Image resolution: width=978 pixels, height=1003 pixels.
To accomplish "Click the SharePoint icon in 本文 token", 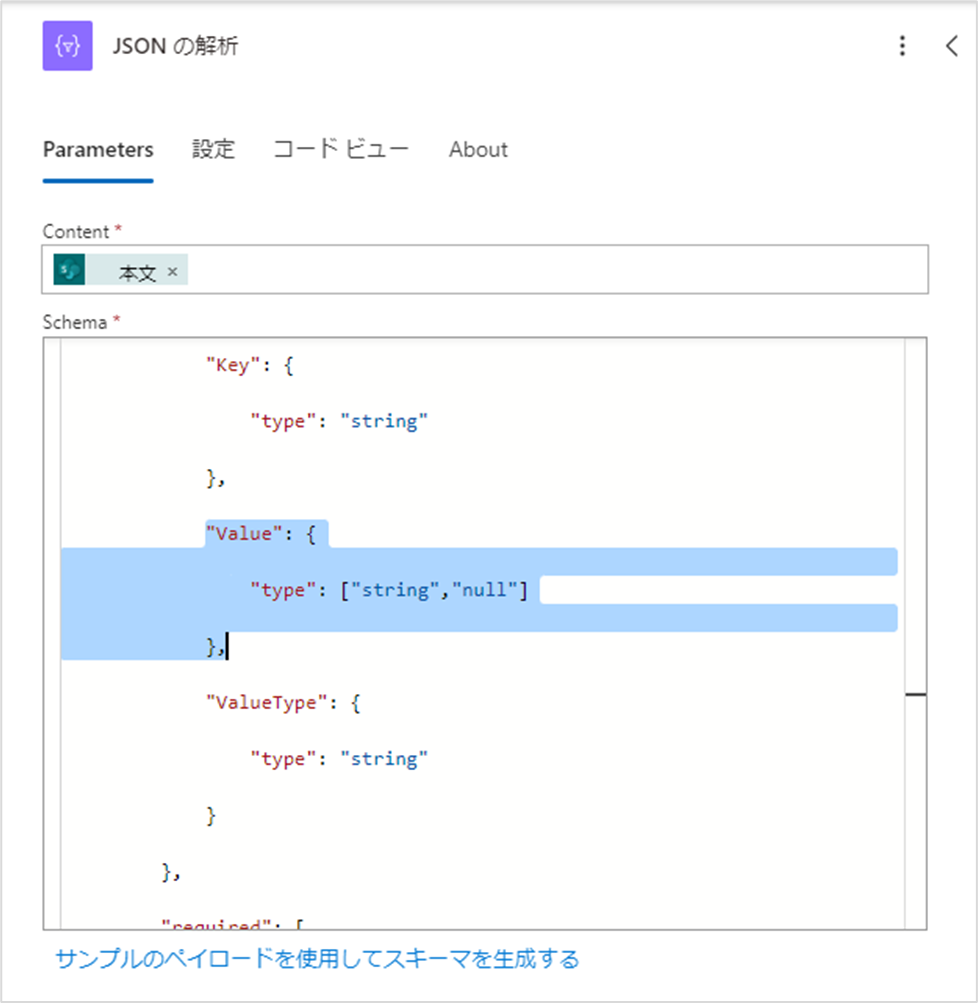I will [69, 270].
